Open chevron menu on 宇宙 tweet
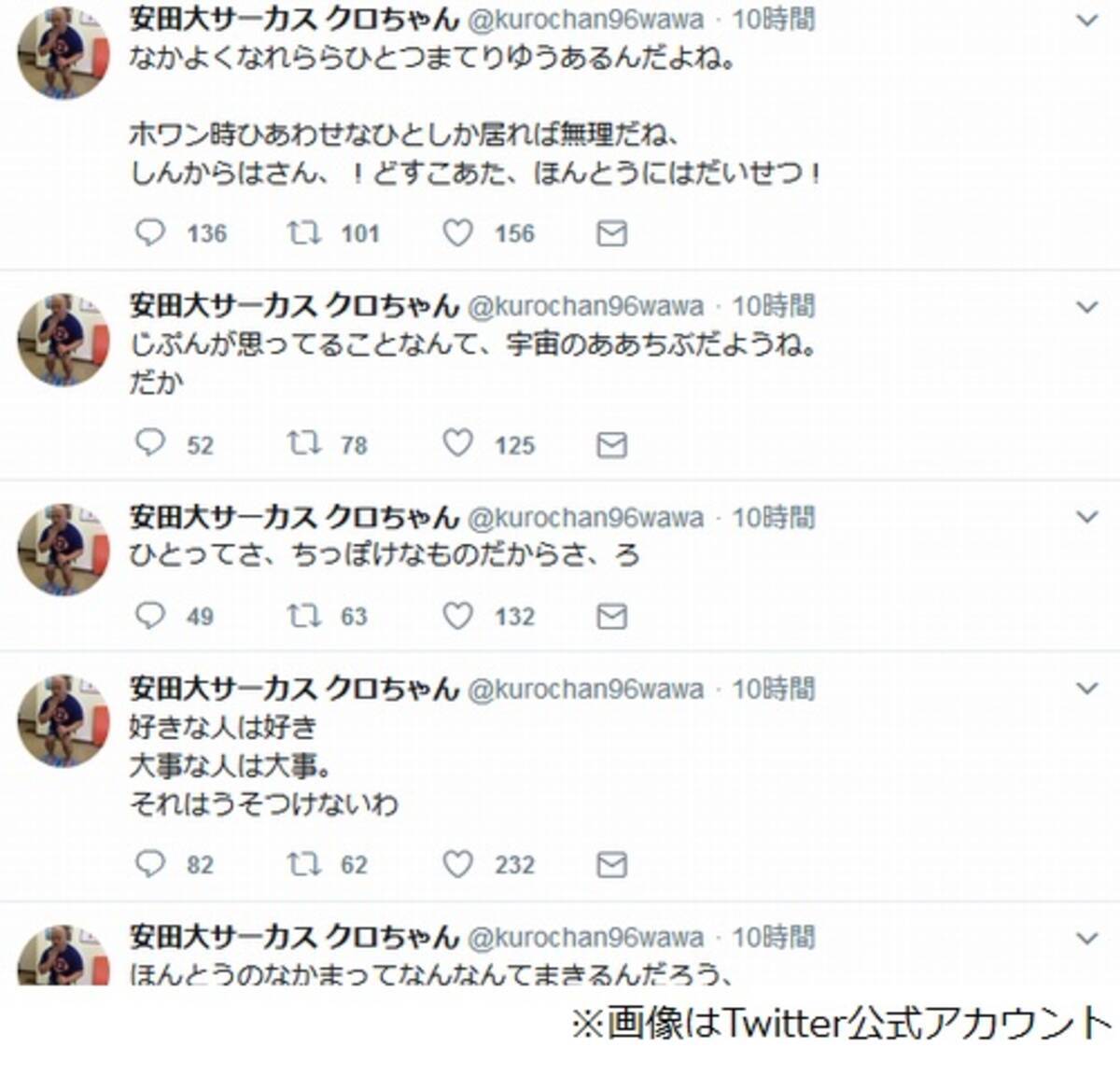Viewport: 1120px width, 1075px height. (x=1087, y=306)
